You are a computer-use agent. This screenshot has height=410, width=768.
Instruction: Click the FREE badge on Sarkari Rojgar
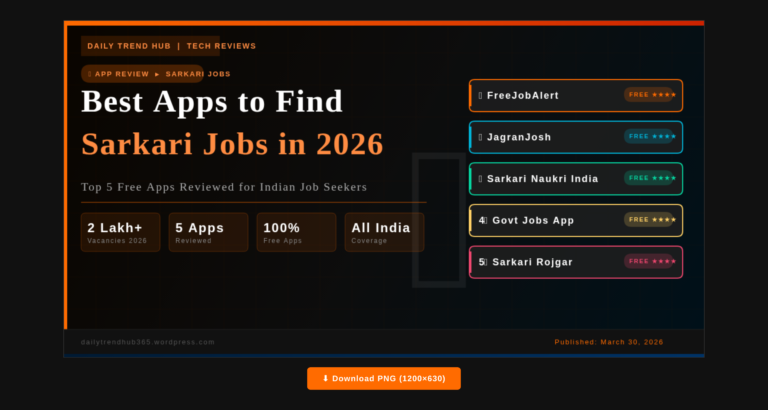[x=649, y=261]
